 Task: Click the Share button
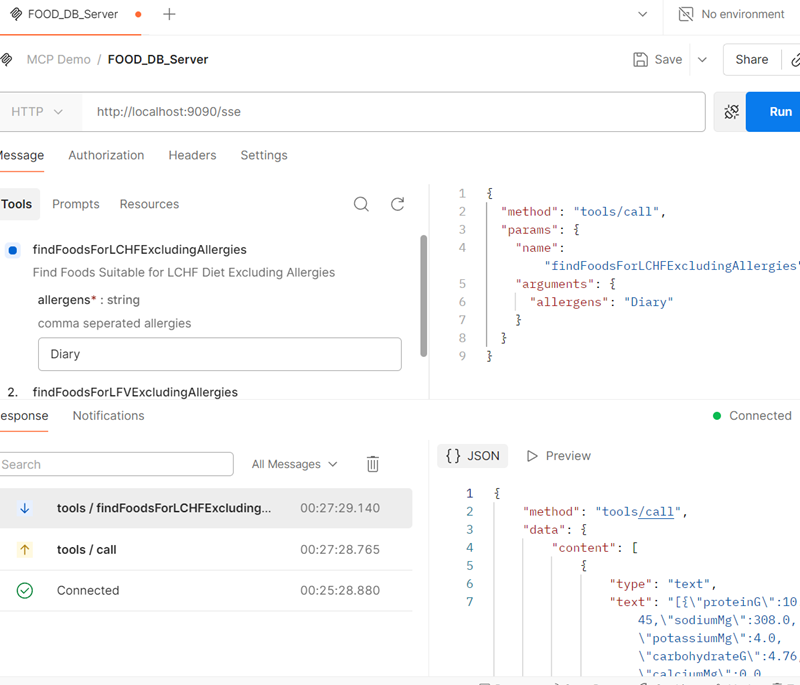[x=751, y=60]
